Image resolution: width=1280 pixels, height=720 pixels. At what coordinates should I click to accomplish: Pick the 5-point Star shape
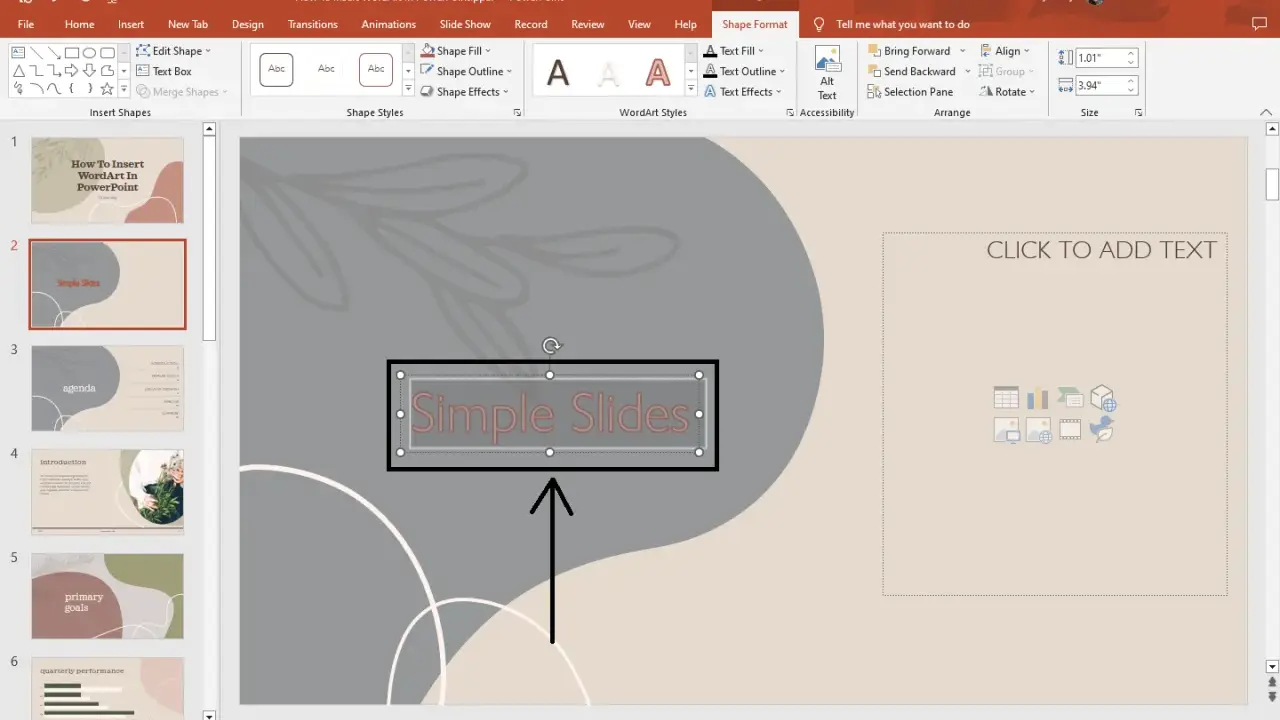click(107, 89)
